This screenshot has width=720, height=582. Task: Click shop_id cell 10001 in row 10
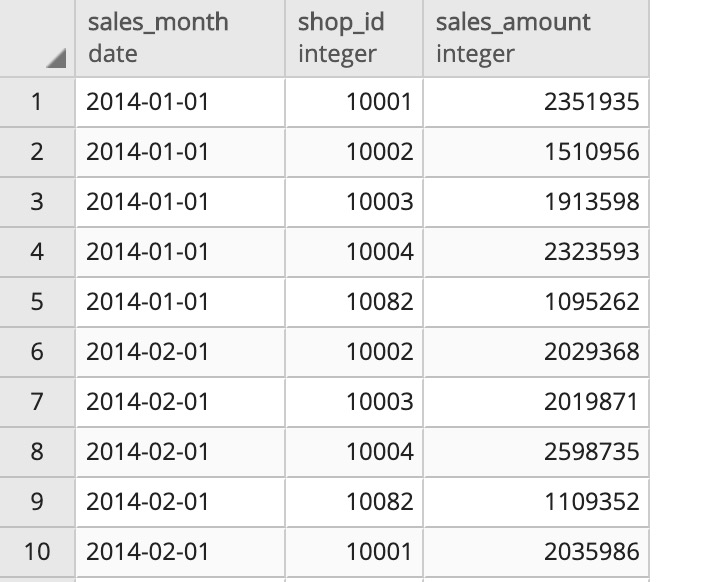354,552
